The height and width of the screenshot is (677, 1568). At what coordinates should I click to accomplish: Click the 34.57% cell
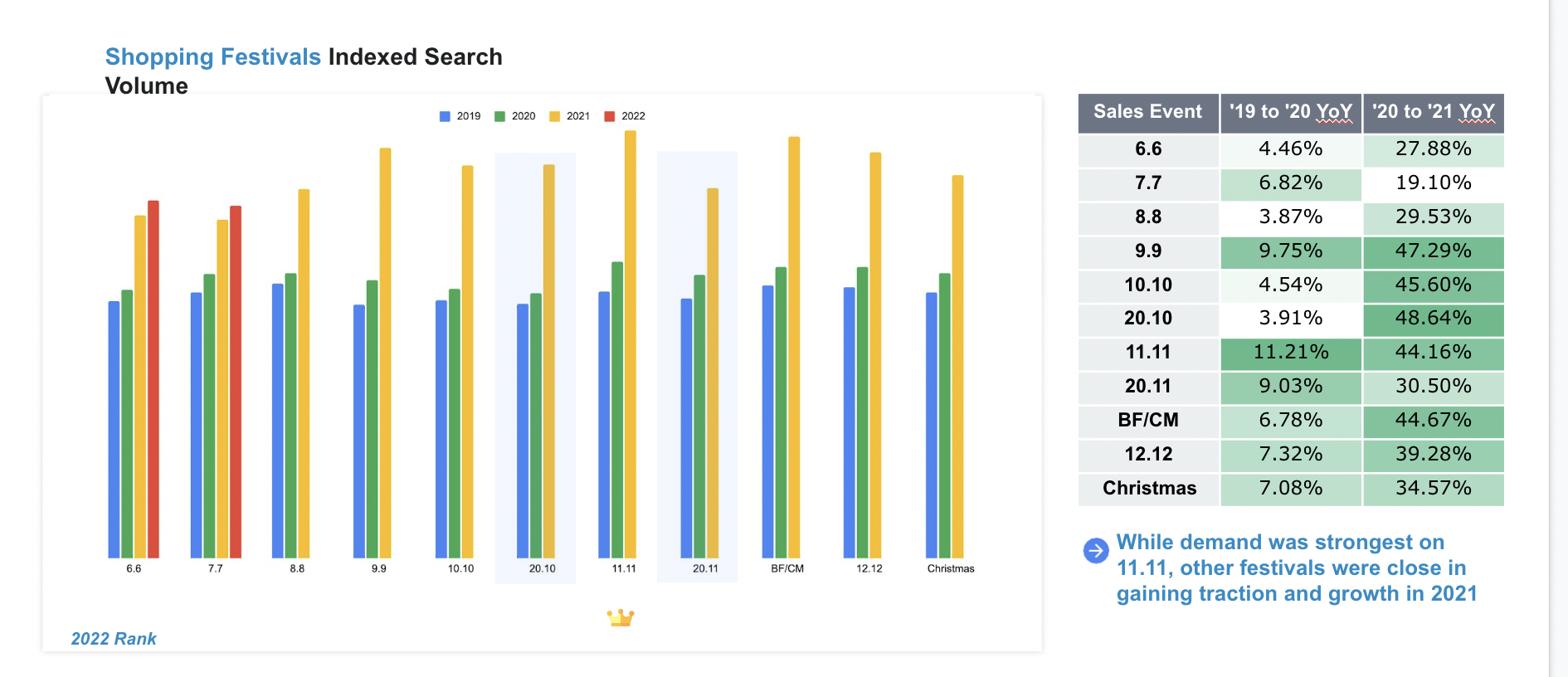(1434, 489)
